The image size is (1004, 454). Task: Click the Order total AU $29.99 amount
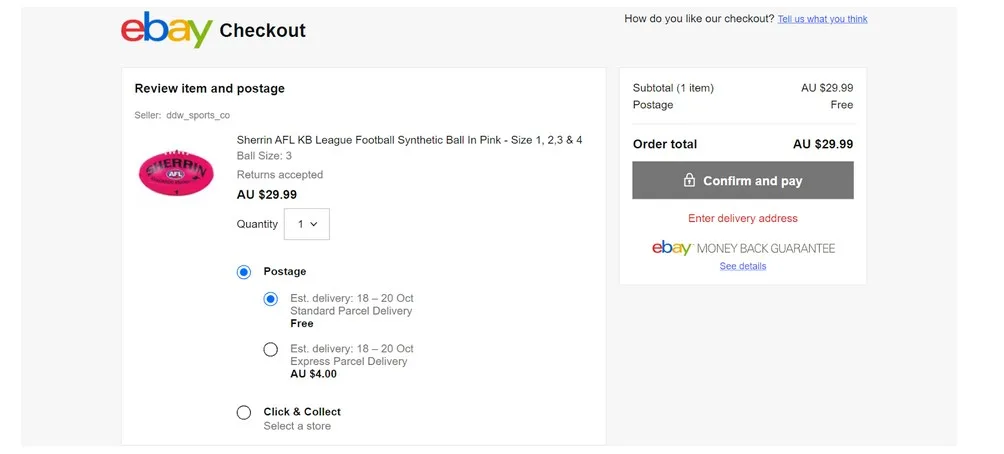(x=823, y=144)
